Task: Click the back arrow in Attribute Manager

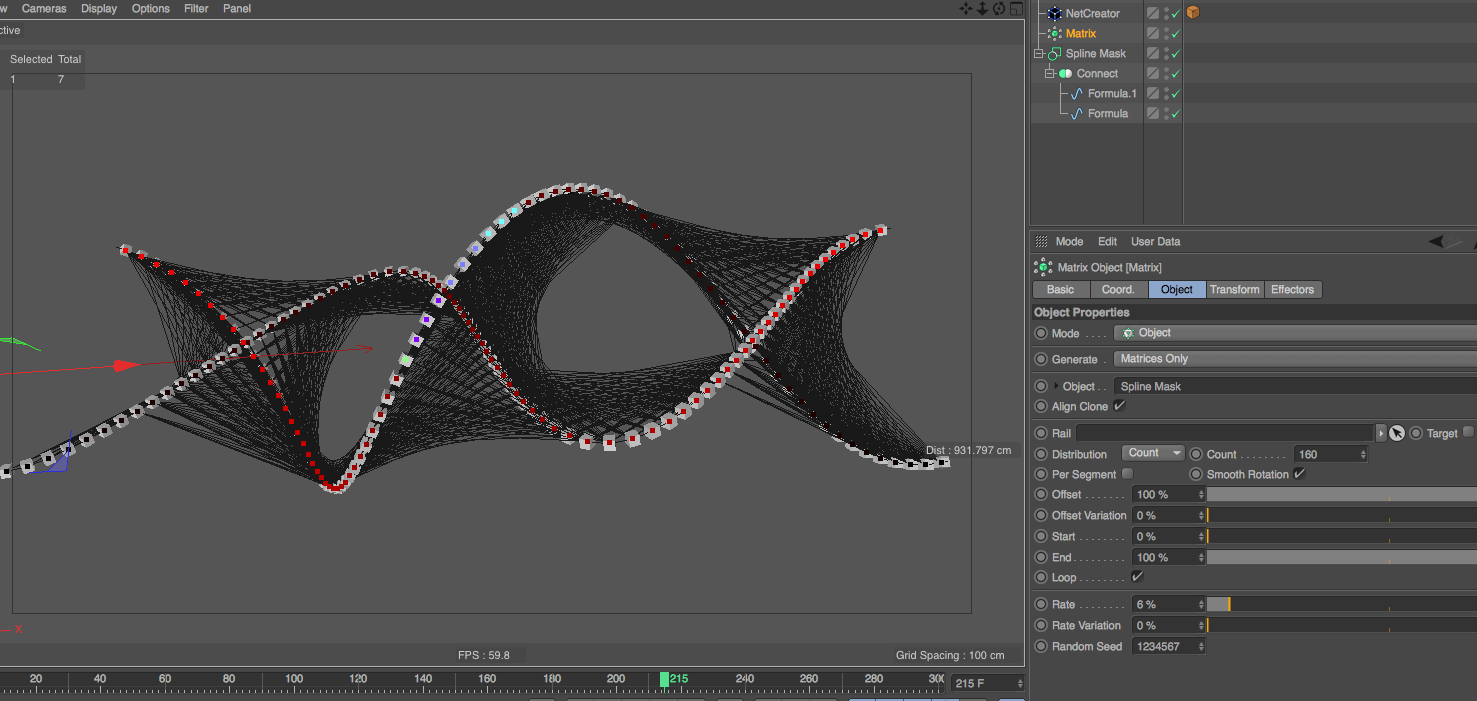Action: pyautogui.click(x=1438, y=241)
